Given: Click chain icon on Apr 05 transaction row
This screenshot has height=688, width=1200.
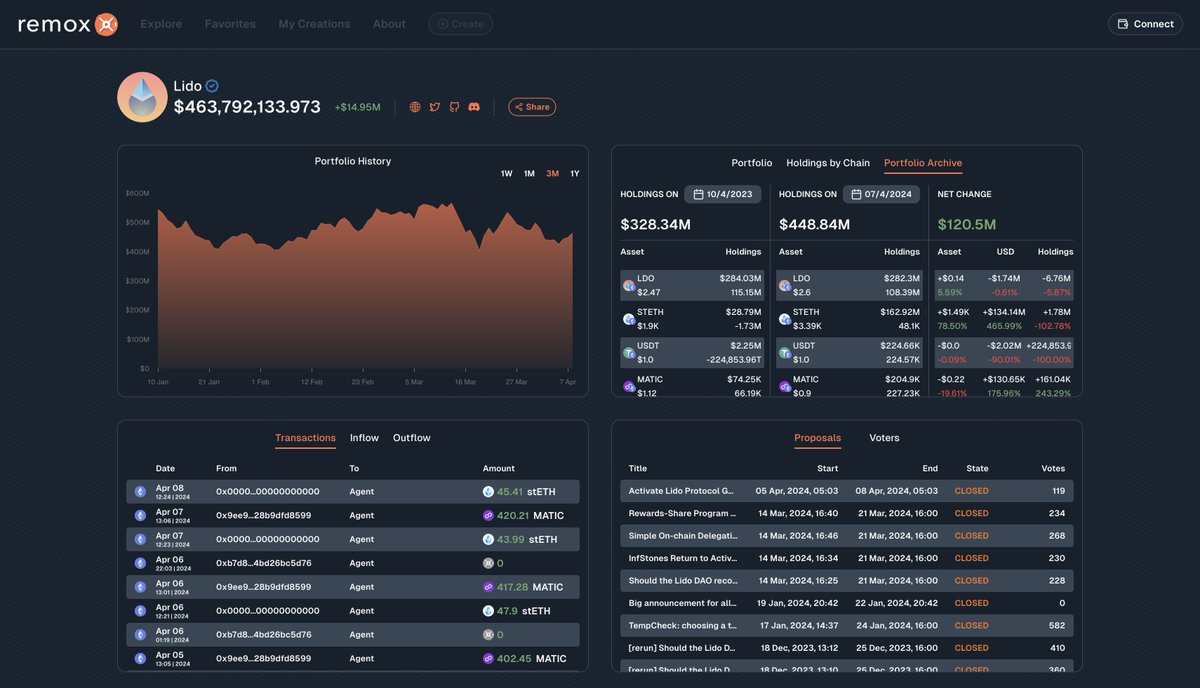Looking at the screenshot, I should click(x=140, y=659).
